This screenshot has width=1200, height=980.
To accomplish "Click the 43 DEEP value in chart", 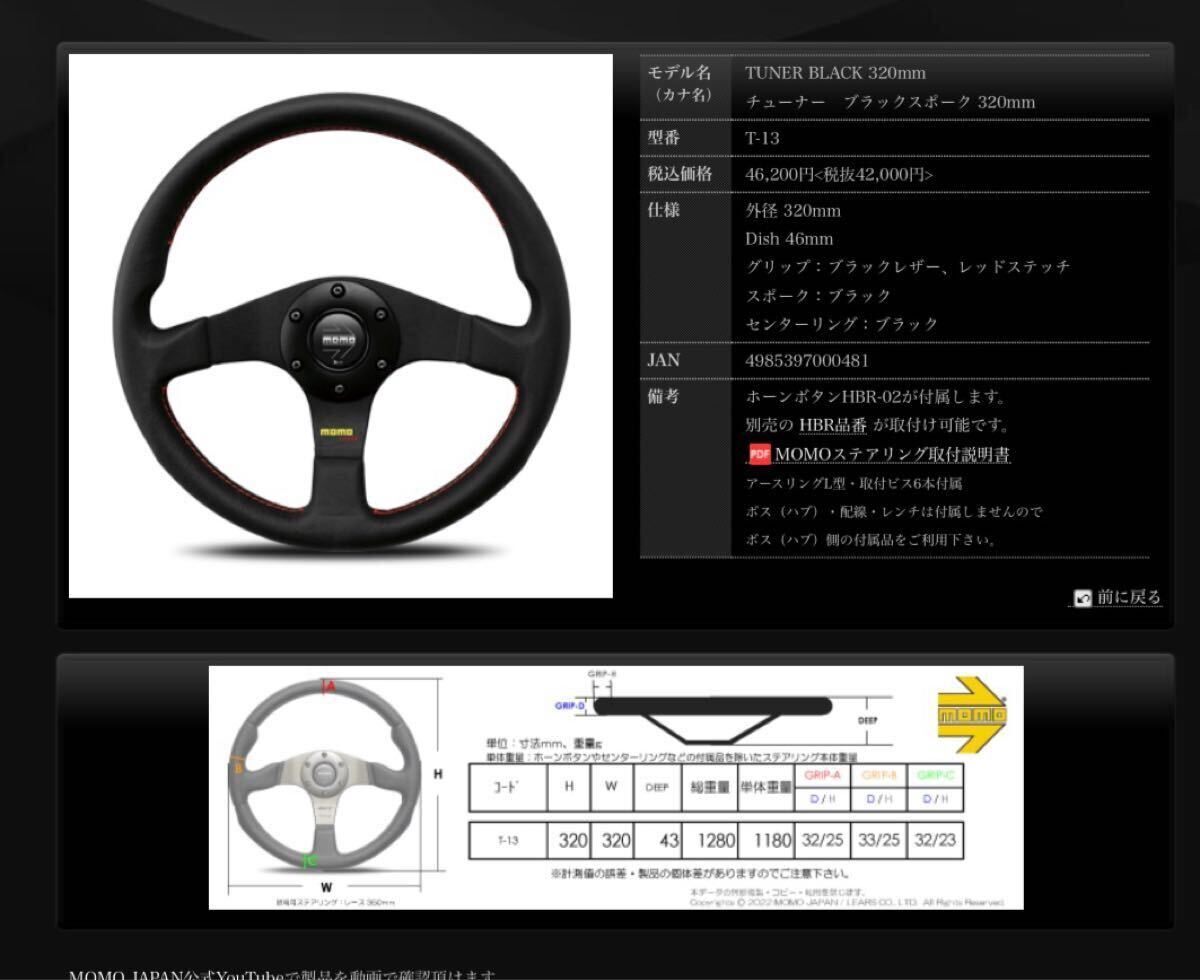I will point(657,840).
